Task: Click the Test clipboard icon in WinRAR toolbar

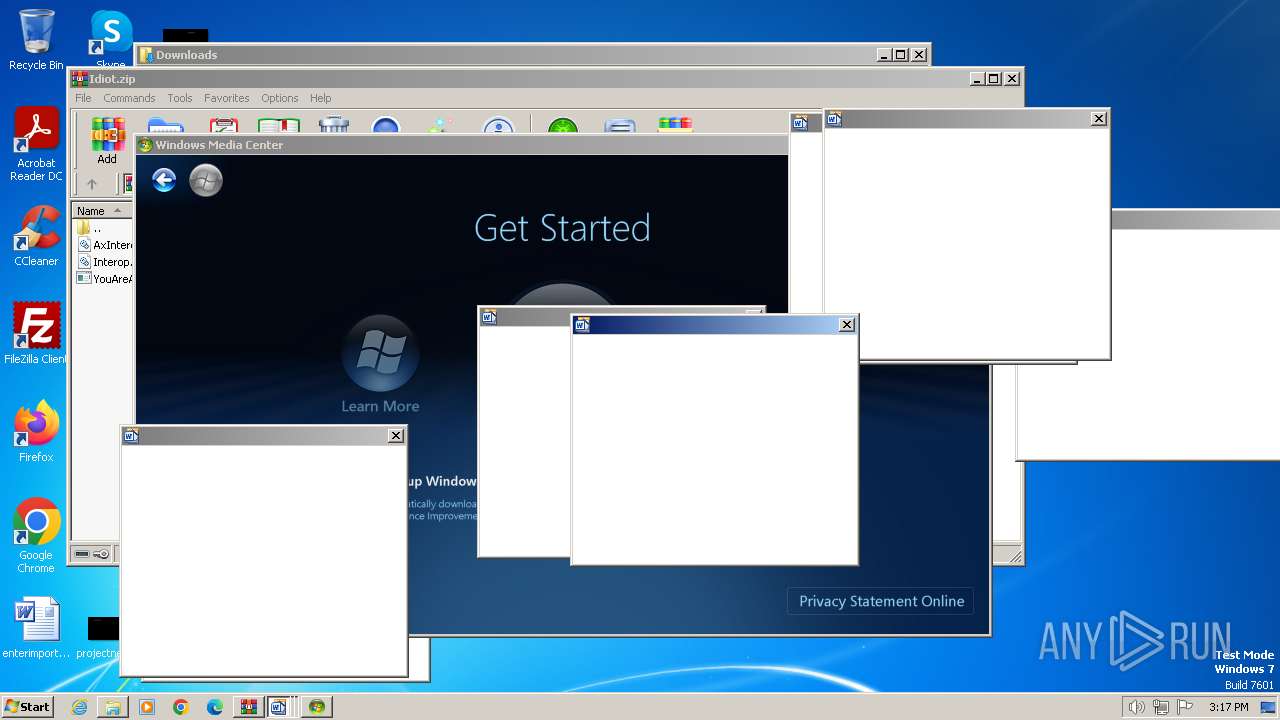Action: click(x=223, y=126)
